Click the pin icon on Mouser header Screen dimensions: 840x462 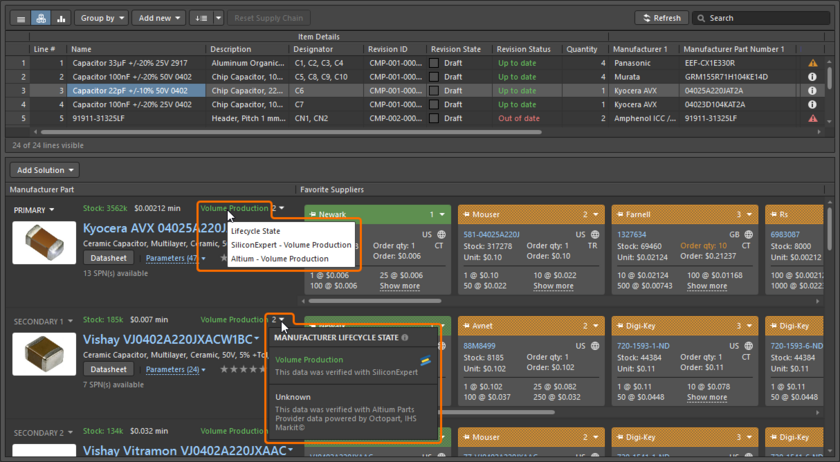pos(467,214)
